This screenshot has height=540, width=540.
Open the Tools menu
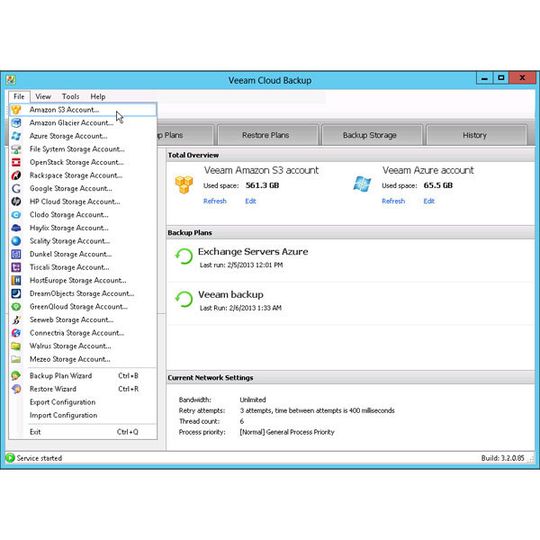(x=71, y=97)
